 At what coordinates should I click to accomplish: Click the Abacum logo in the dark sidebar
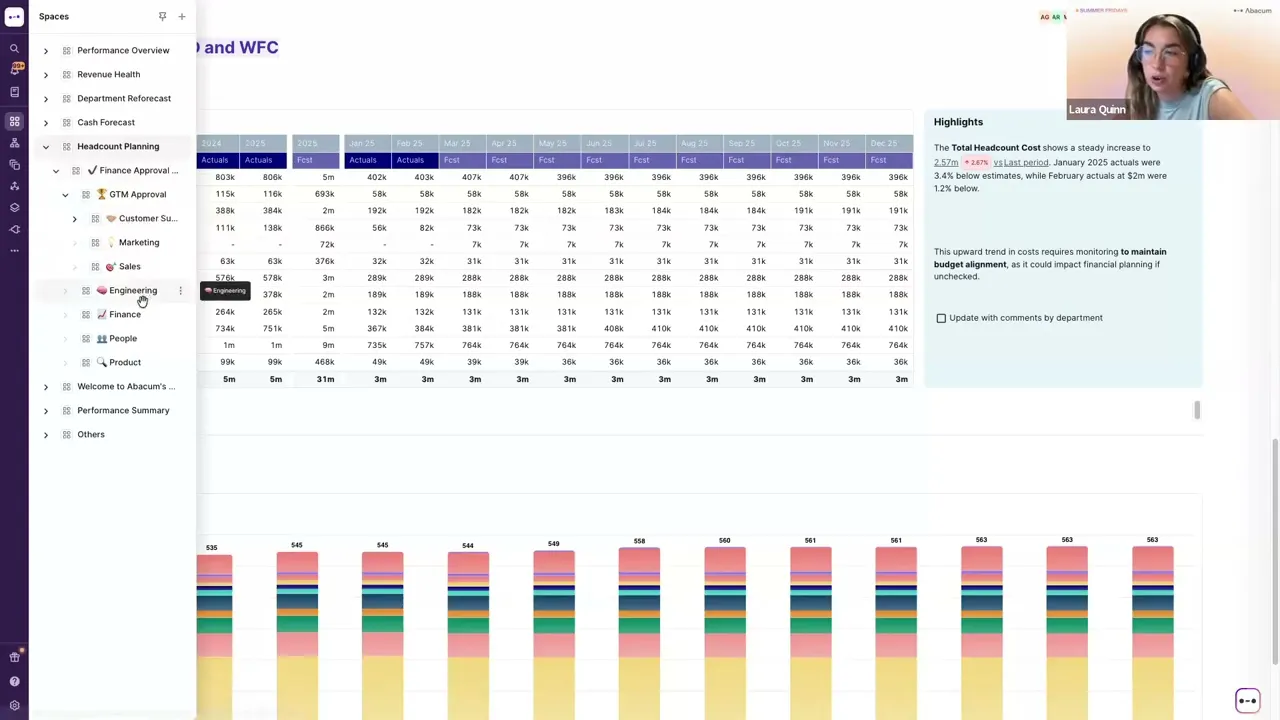click(14, 16)
